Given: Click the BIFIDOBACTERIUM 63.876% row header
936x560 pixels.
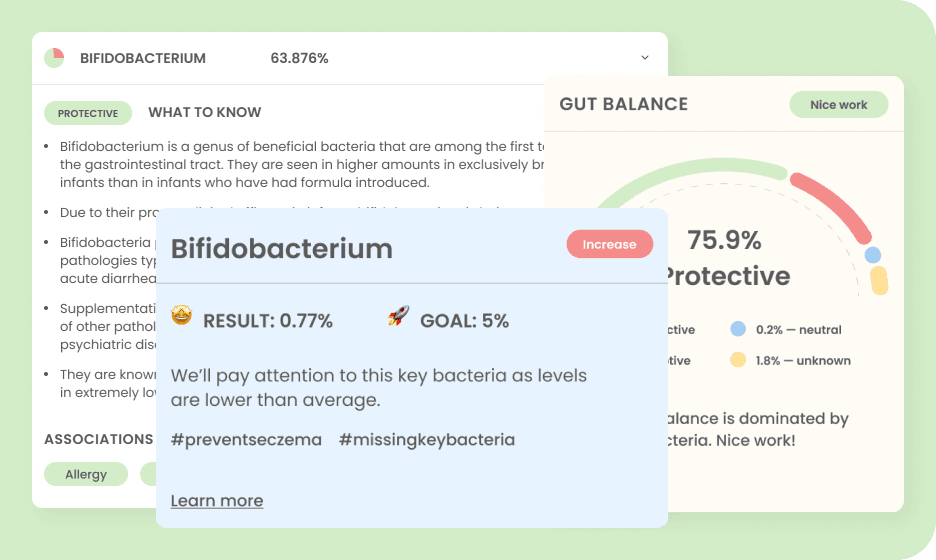Looking at the screenshot, I should (x=350, y=58).
